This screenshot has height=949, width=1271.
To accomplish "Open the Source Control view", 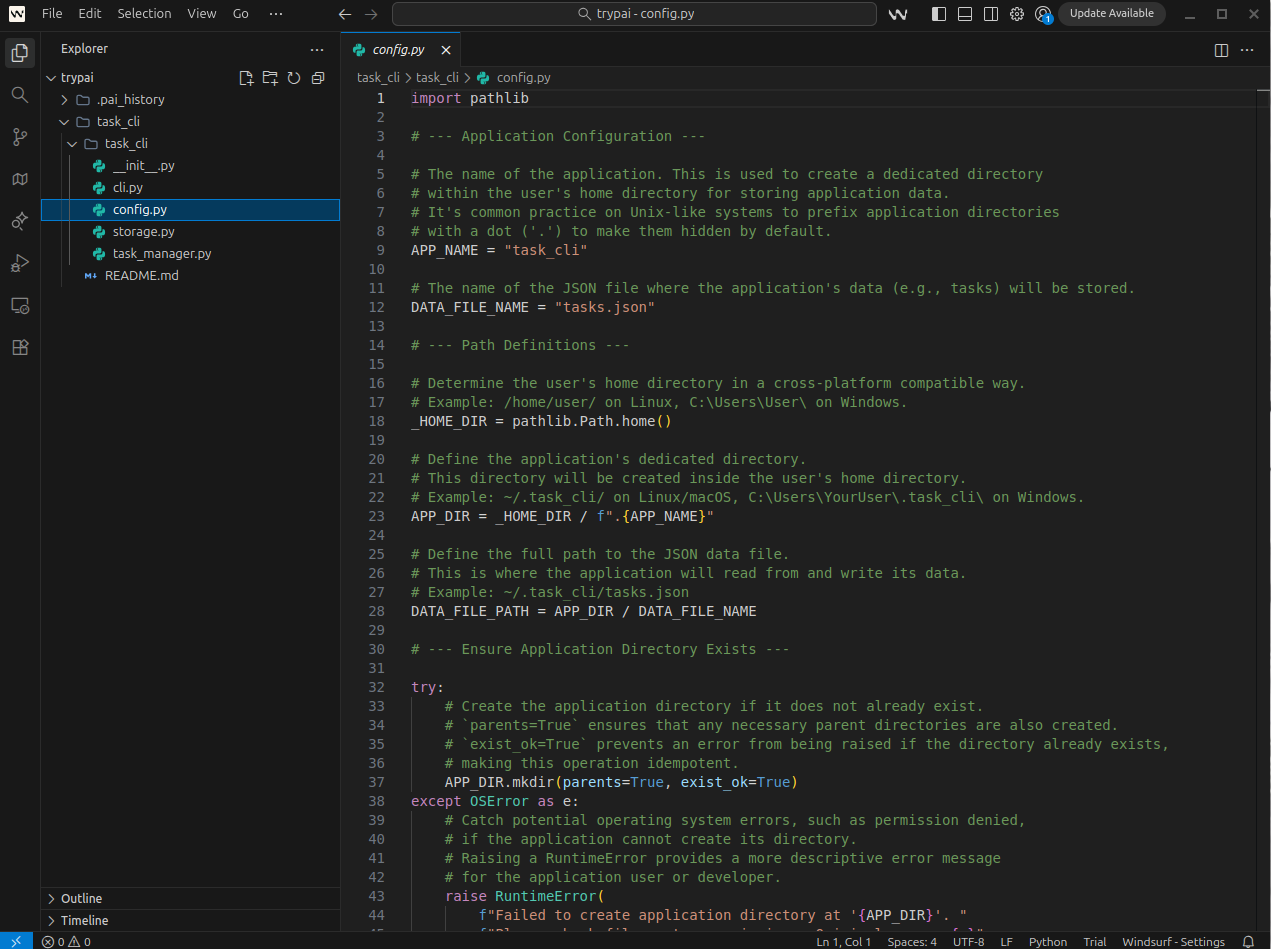I will [19, 137].
